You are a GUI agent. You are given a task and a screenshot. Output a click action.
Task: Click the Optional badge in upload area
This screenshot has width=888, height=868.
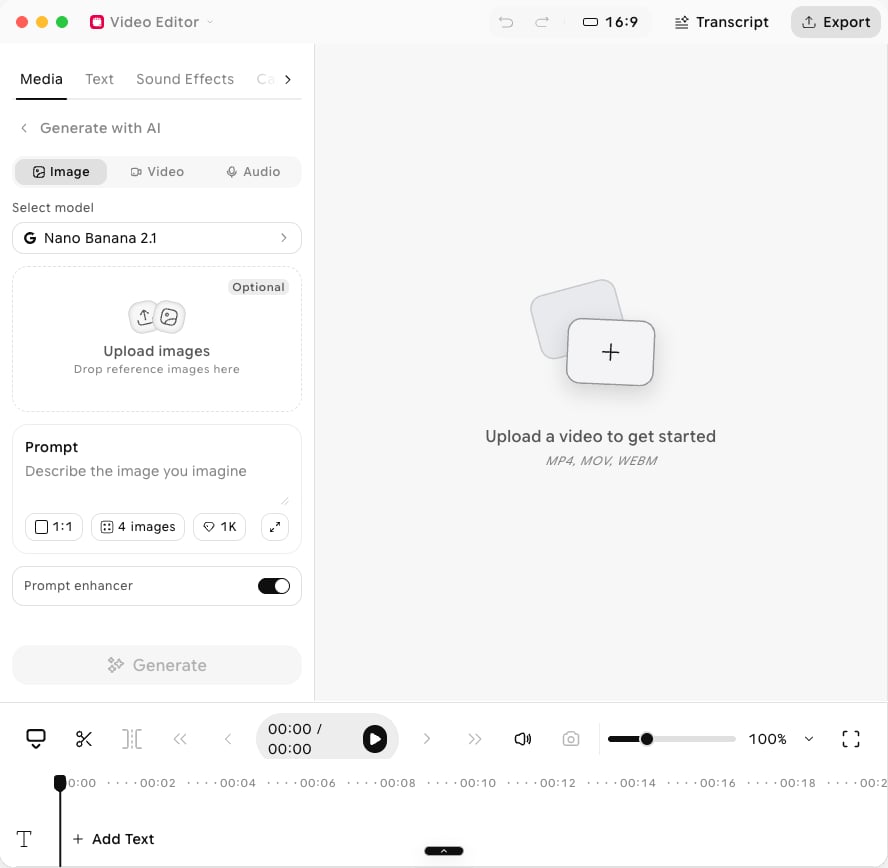259,287
